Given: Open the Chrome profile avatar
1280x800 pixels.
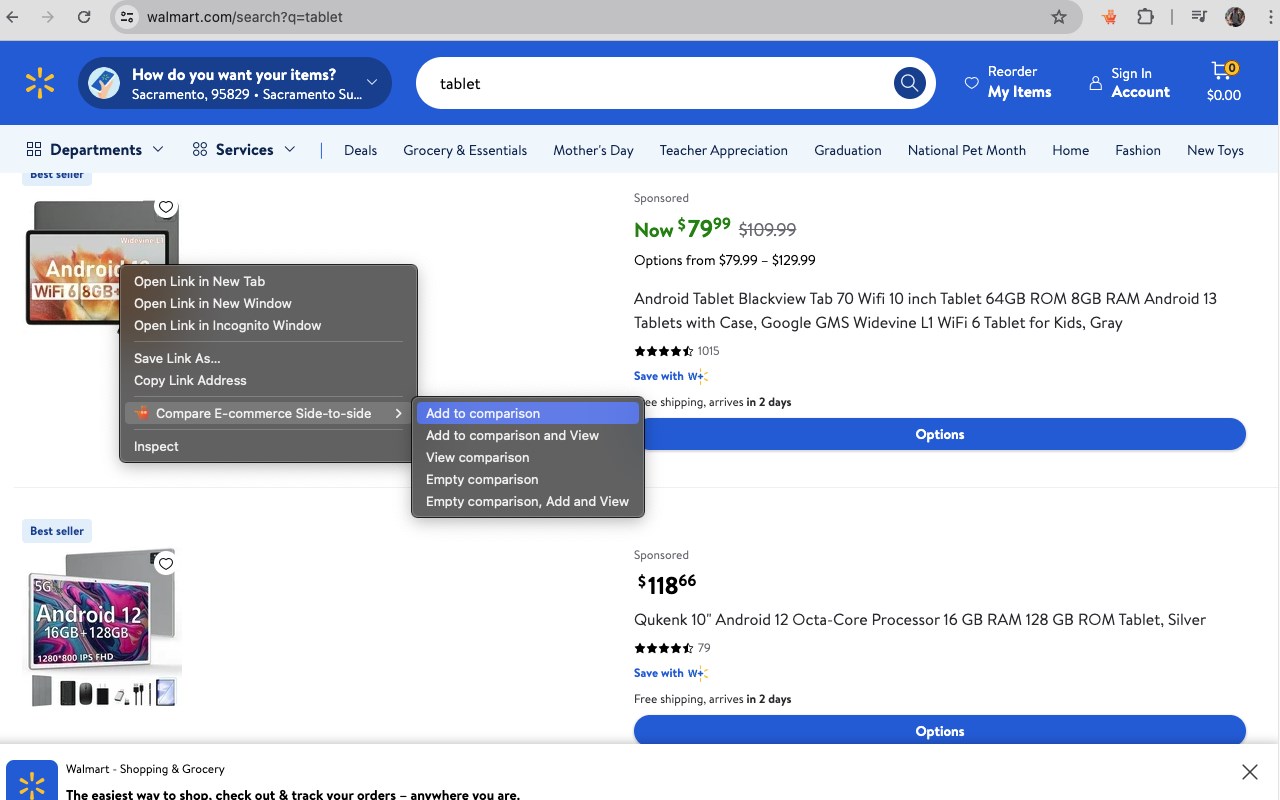Looking at the screenshot, I should point(1235,17).
